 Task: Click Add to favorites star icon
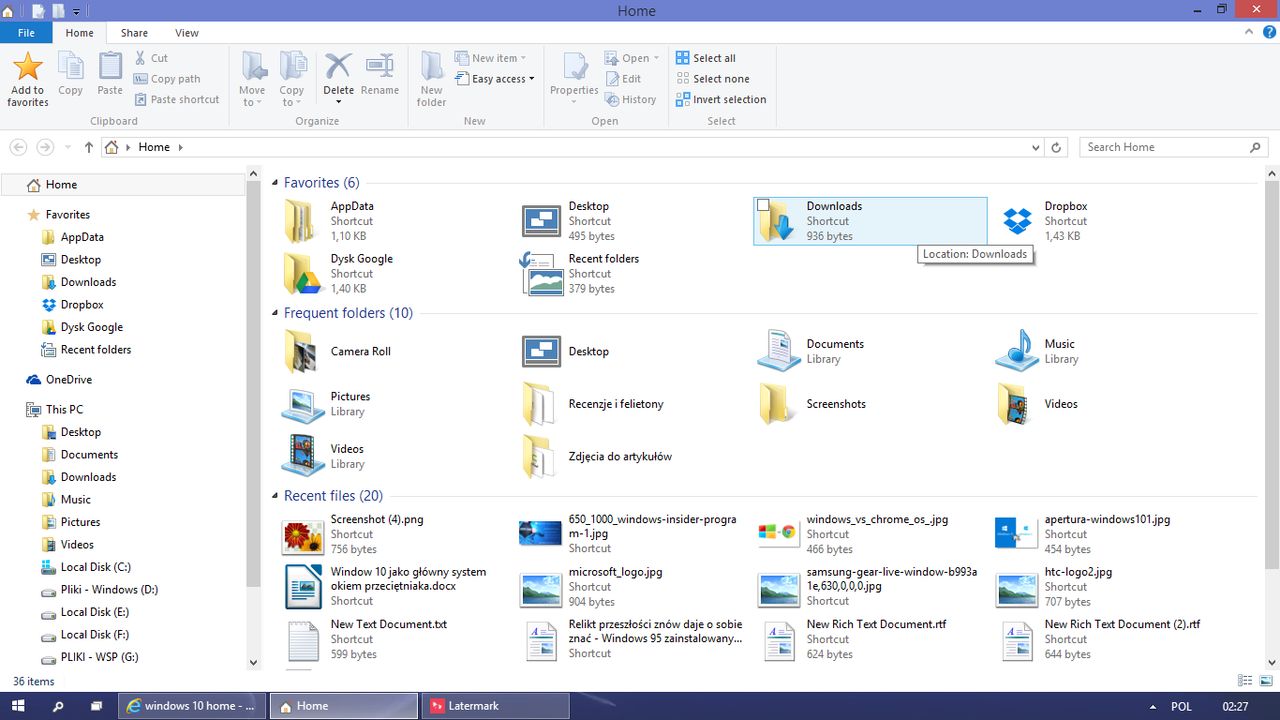coord(28,67)
